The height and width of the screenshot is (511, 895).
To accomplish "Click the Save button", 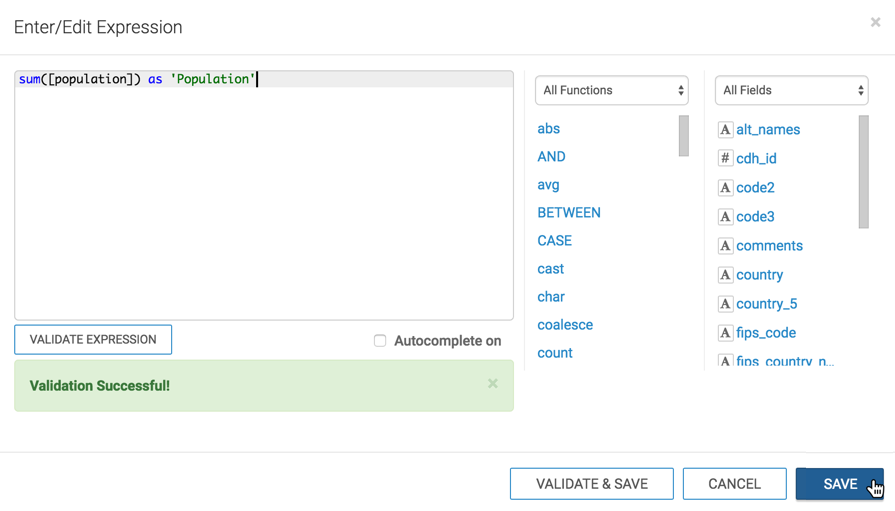I will pos(839,484).
